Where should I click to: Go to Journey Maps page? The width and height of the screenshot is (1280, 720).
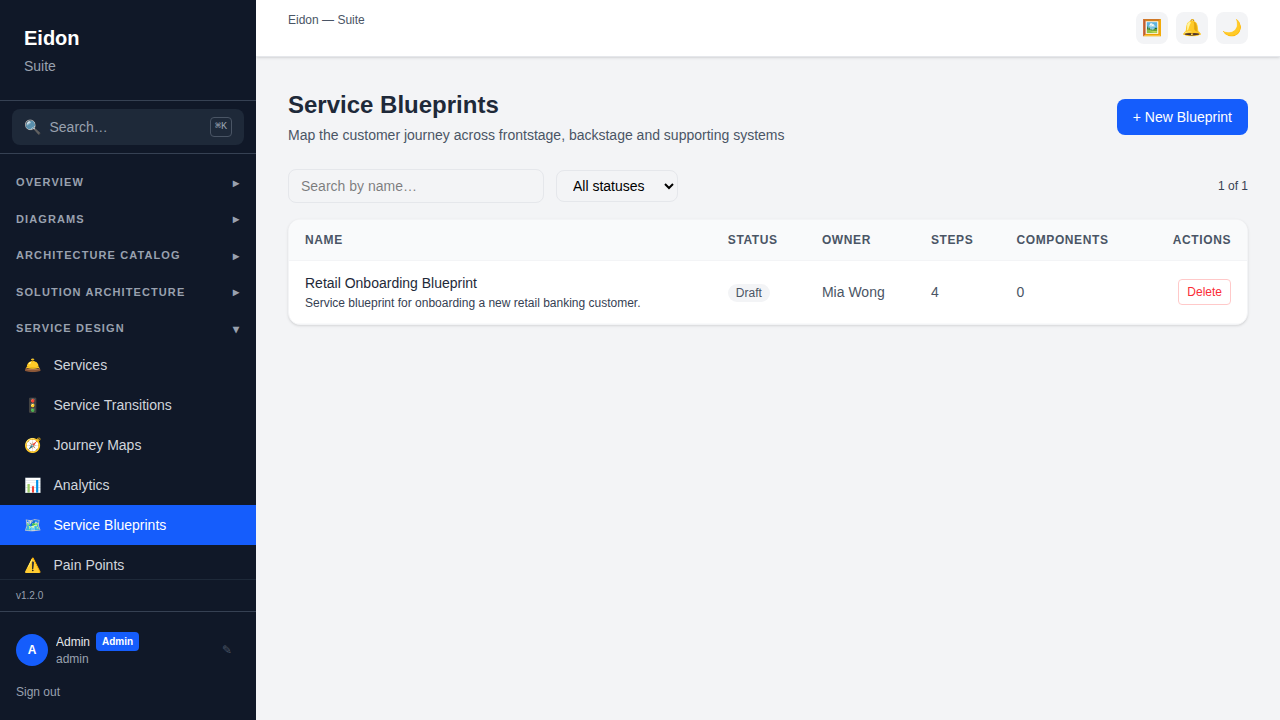(x=128, y=445)
